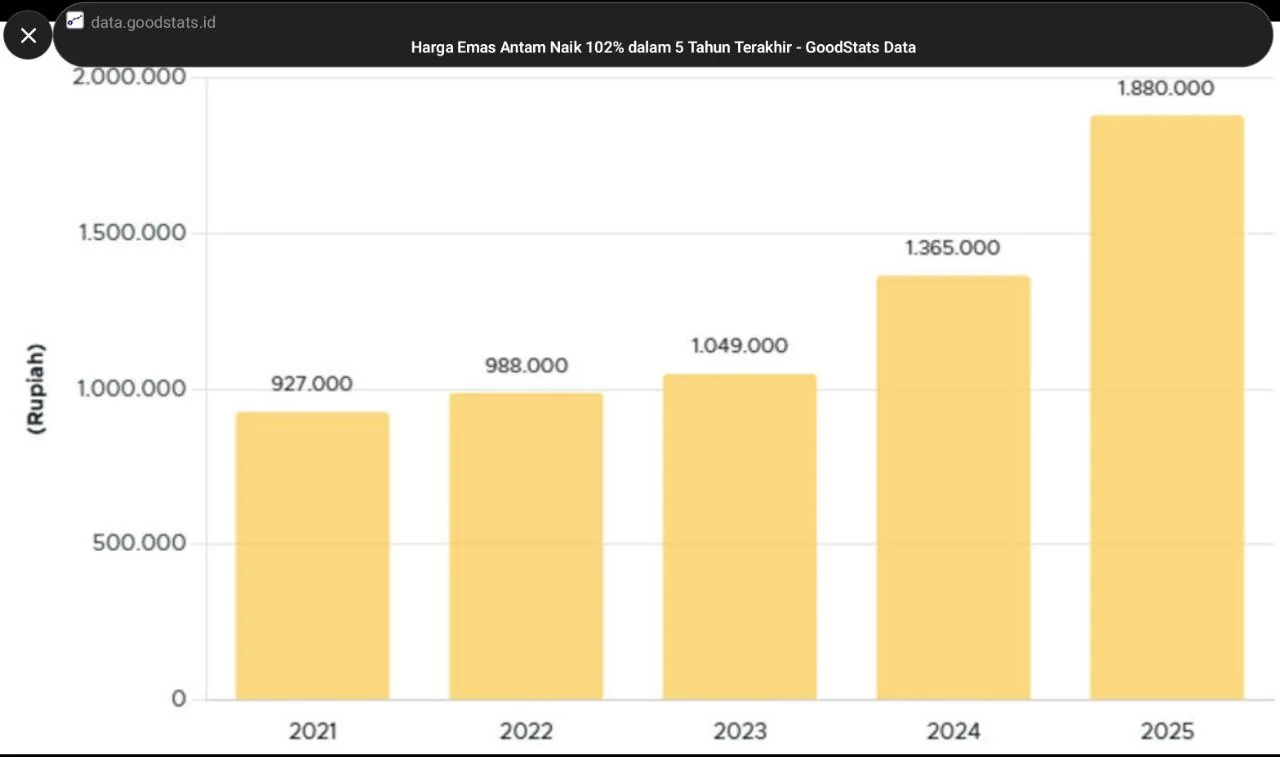Click the 2024 gold price bar
Screen dimensions: 1280x757
[953, 487]
